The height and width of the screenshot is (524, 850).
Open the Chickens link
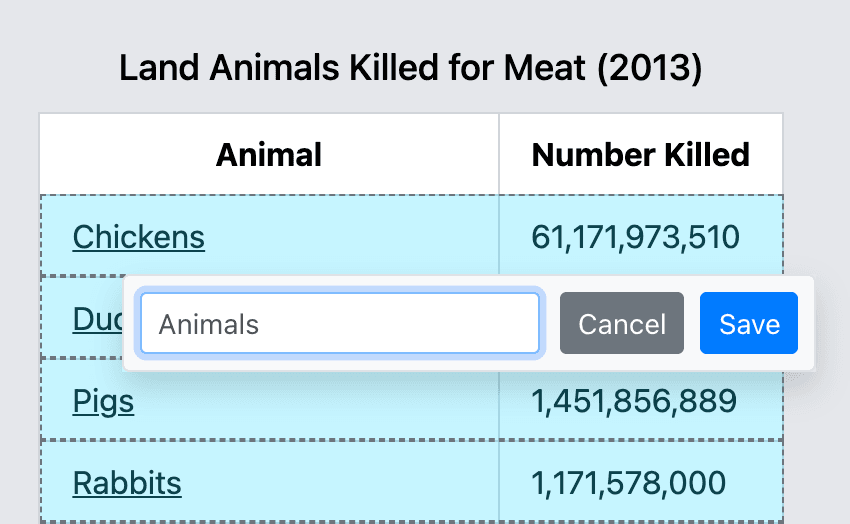click(138, 237)
